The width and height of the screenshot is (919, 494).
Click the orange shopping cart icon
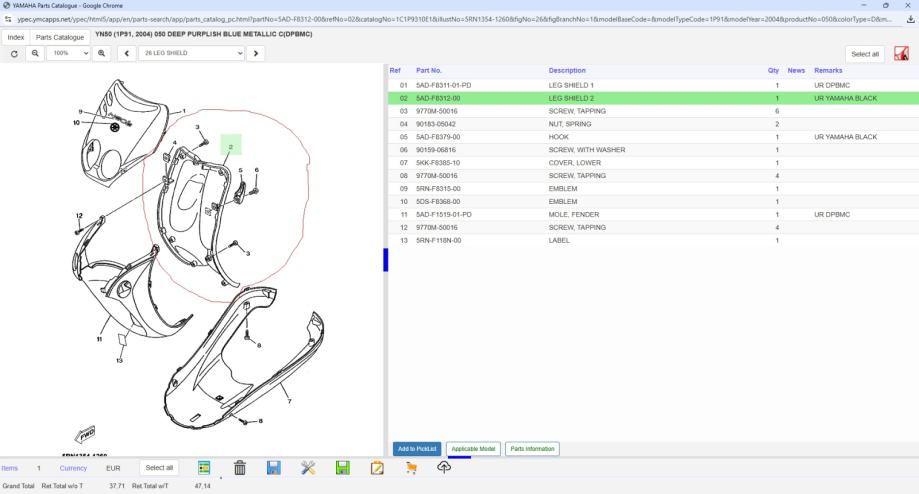tap(411, 468)
